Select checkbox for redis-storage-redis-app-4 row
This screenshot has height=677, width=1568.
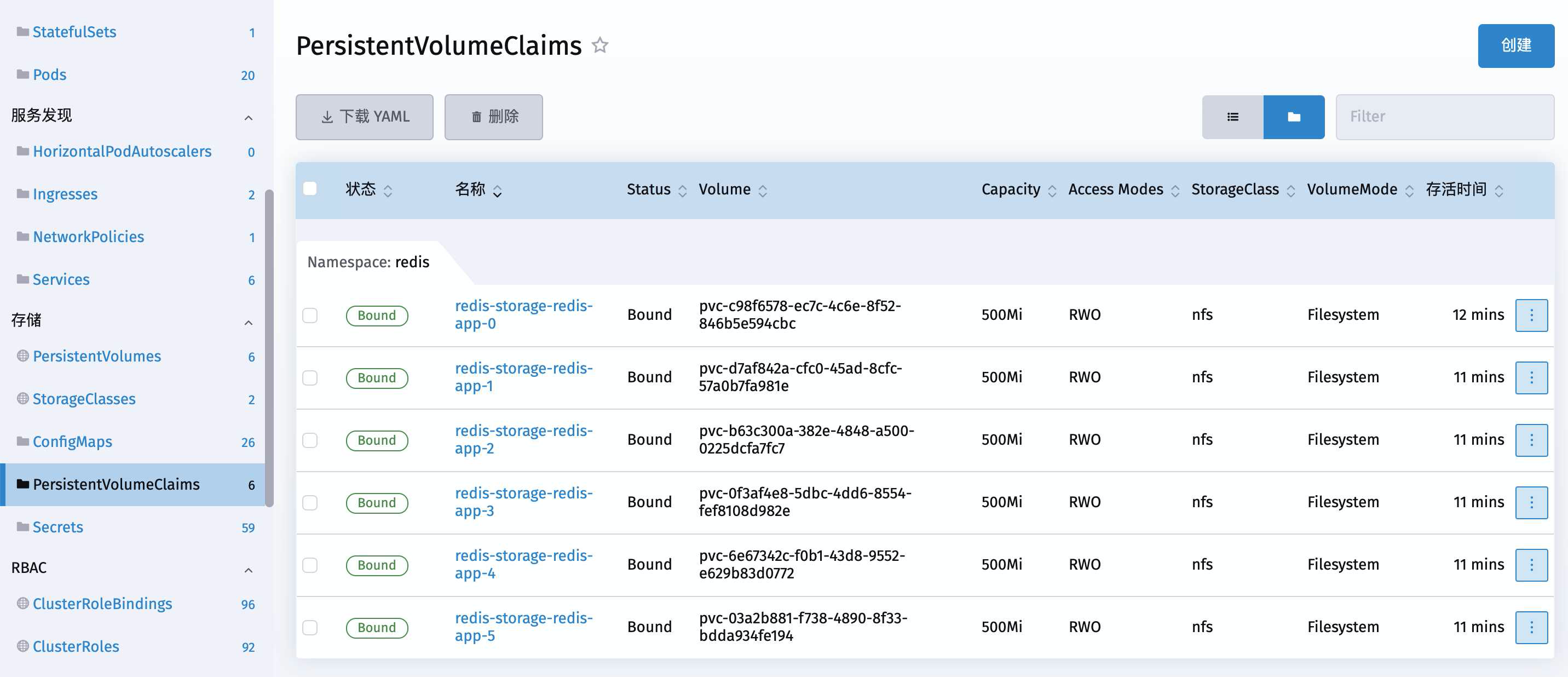(x=310, y=565)
